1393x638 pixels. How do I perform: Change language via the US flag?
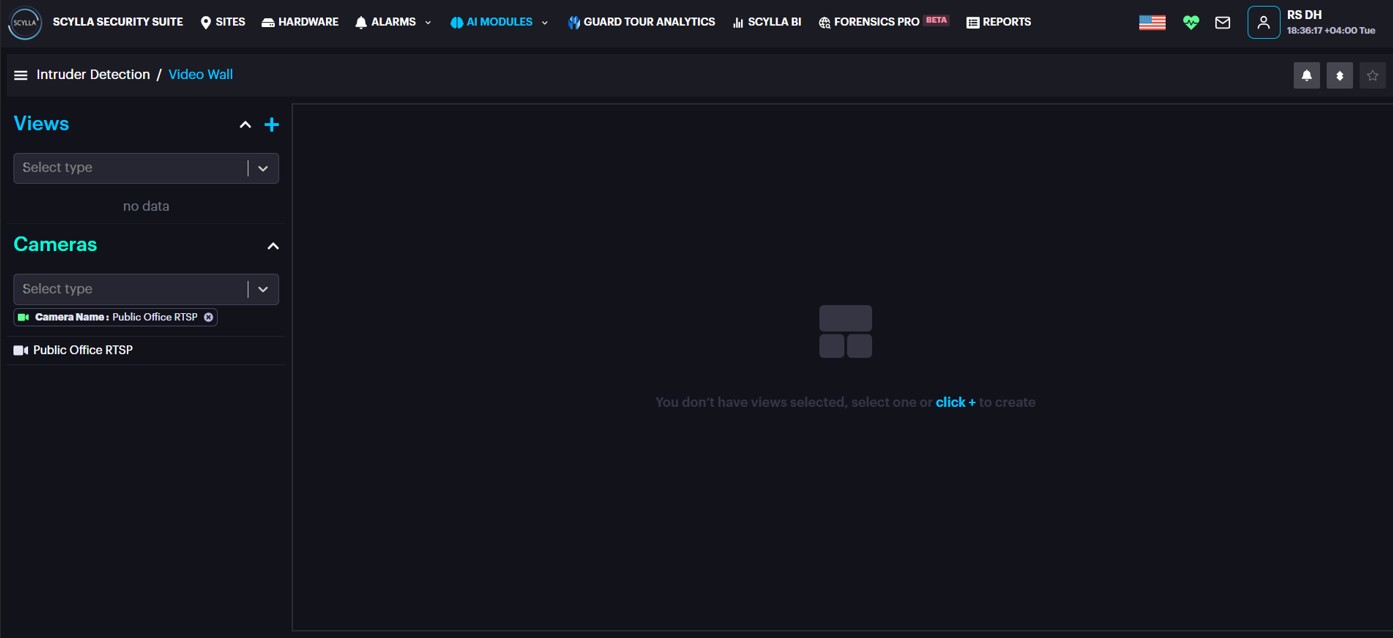pyautogui.click(x=1152, y=23)
